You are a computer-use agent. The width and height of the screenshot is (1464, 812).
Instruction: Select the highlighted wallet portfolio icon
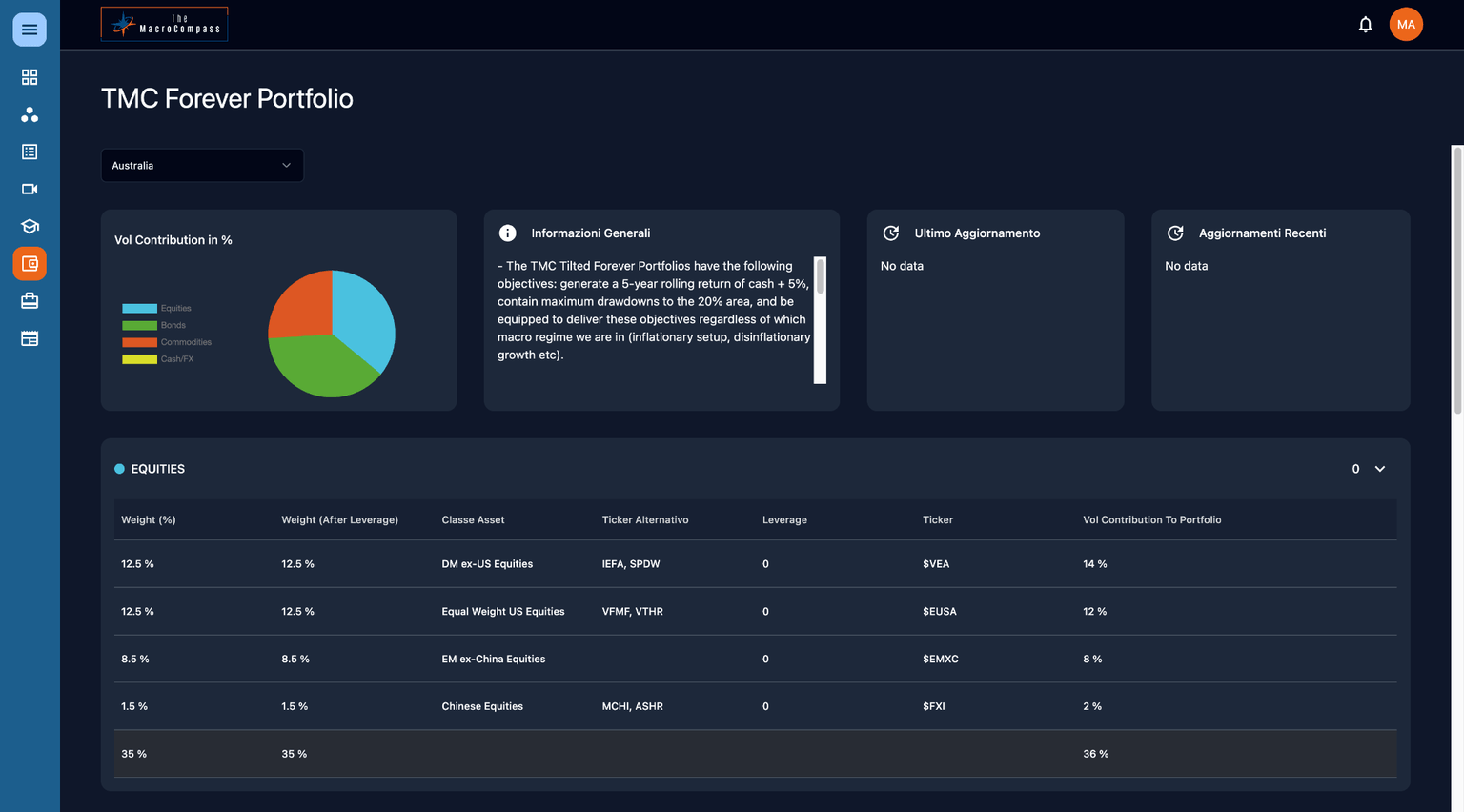pyautogui.click(x=30, y=264)
